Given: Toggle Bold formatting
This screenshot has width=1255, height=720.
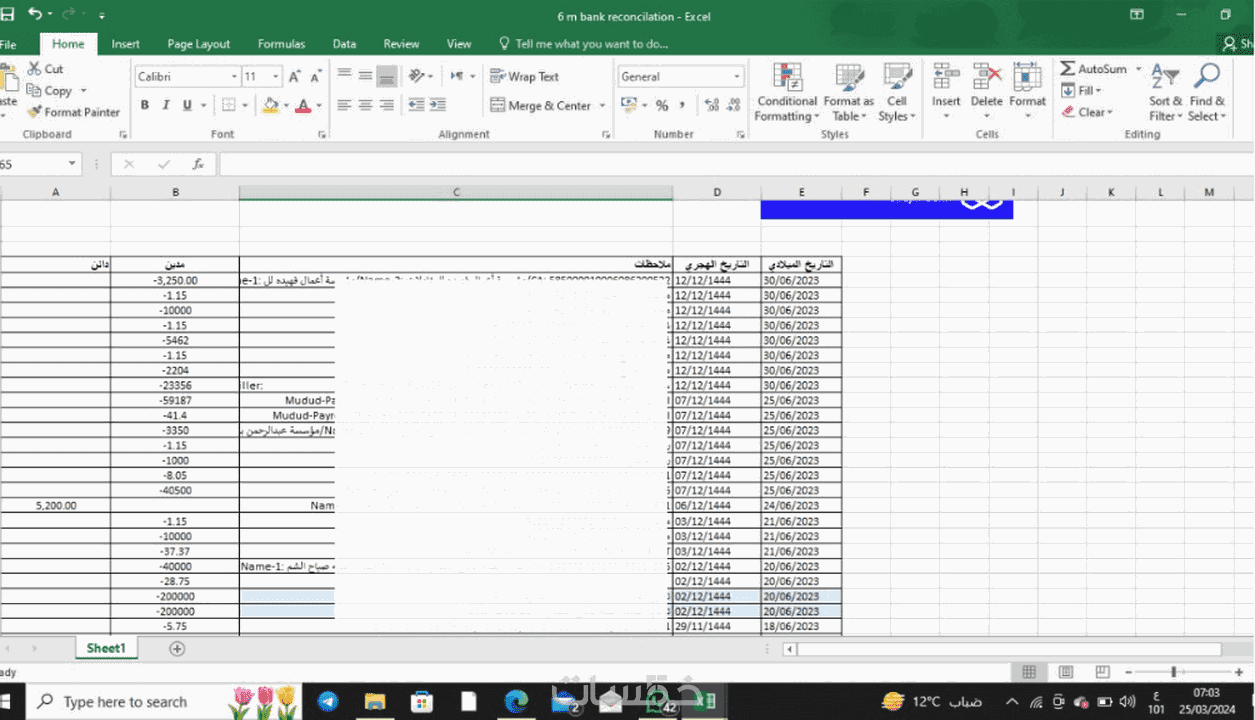Looking at the screenshot, I should coord(144,105).
